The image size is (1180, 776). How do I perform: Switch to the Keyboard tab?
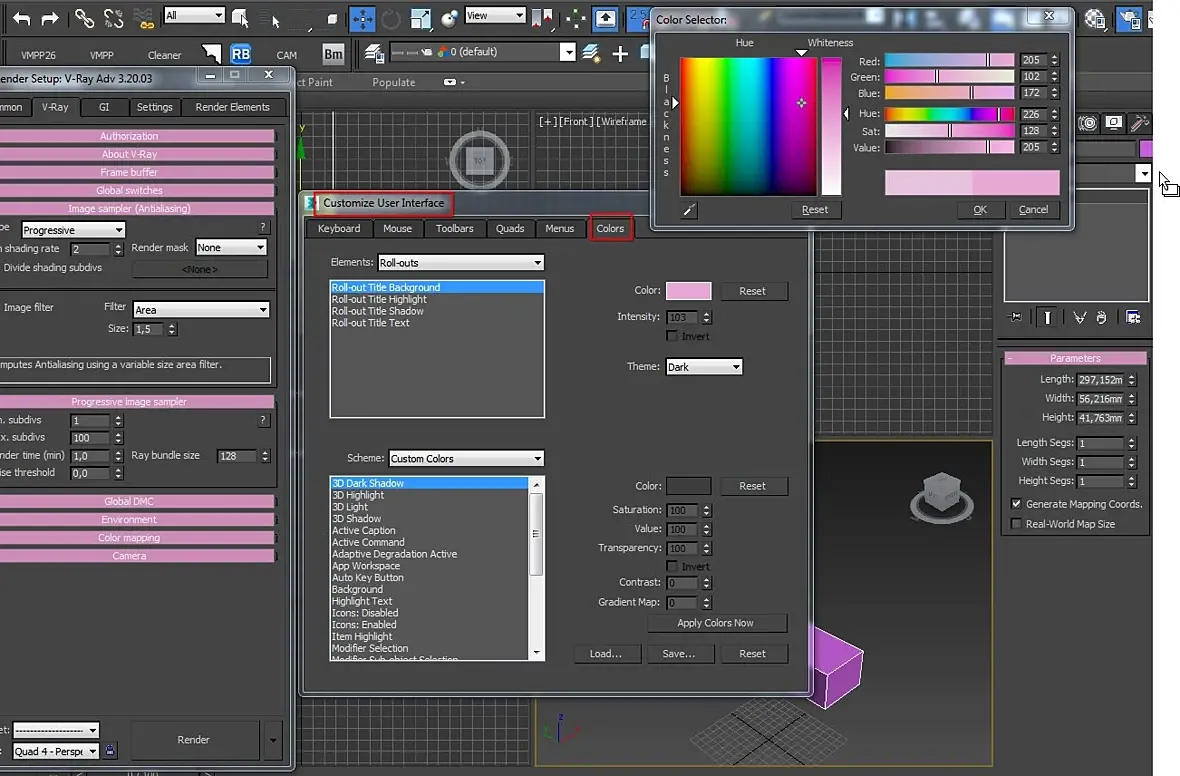(339, 229)
